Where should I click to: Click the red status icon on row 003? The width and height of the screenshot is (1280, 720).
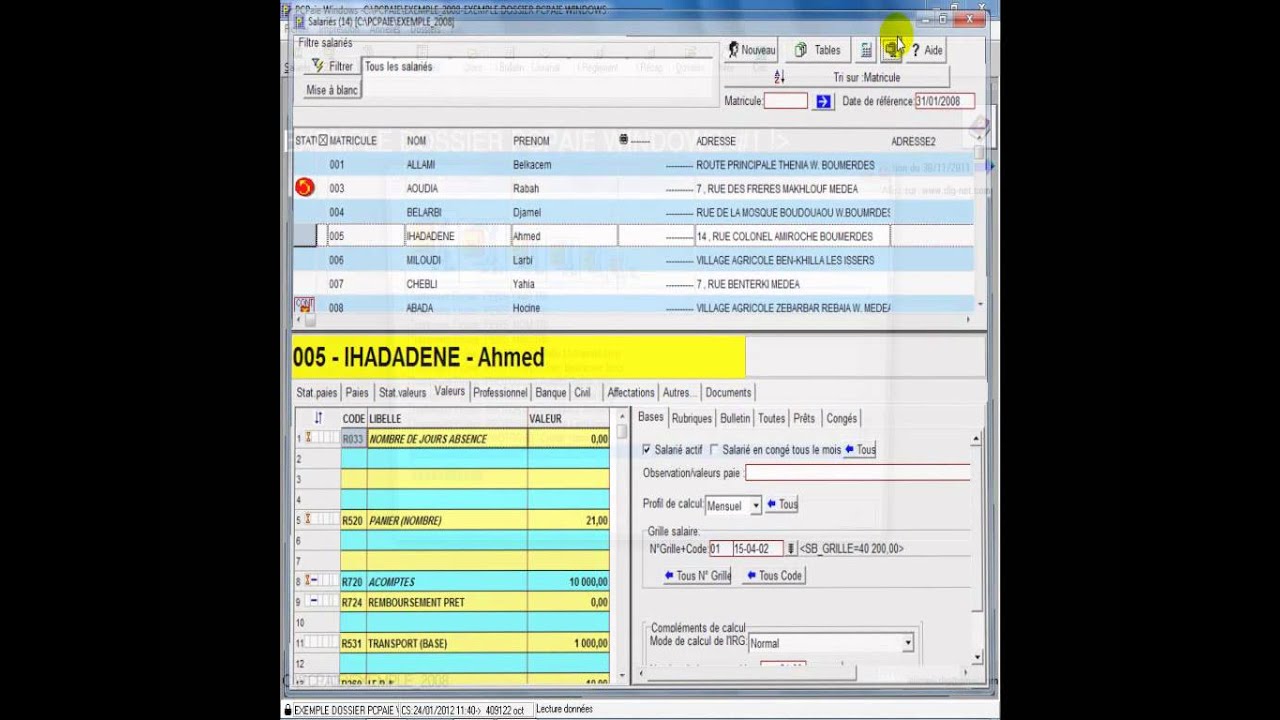pyautogui.click(x=305, y=187)
